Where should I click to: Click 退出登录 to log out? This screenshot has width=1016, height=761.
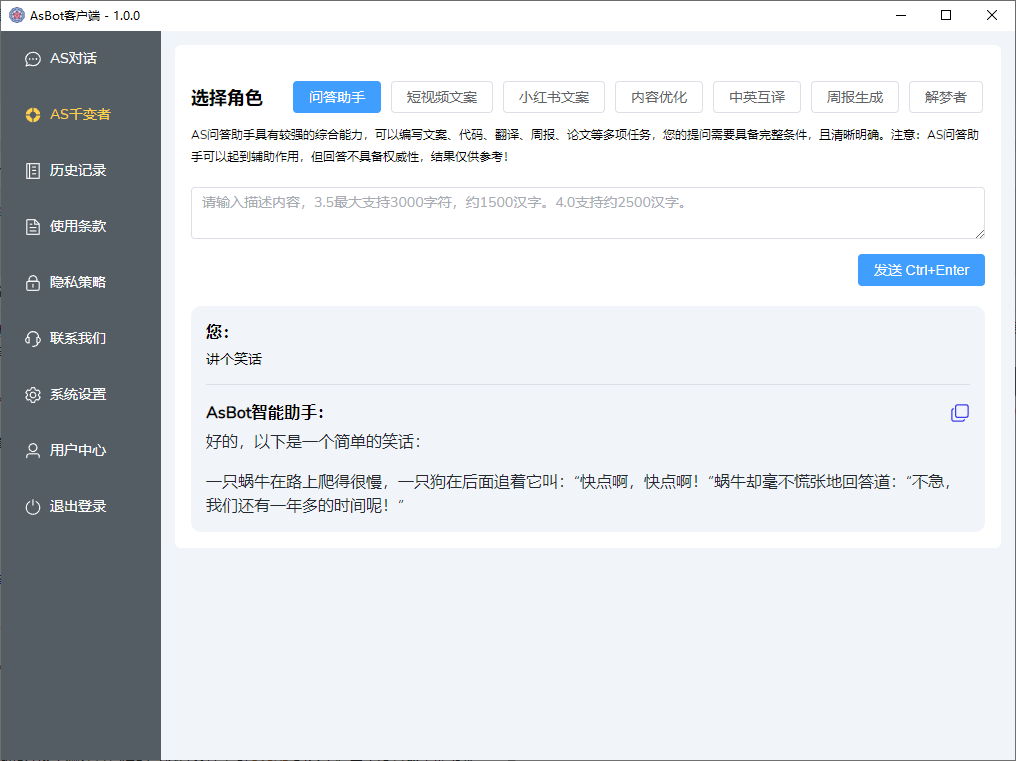(x=80, y=506)
